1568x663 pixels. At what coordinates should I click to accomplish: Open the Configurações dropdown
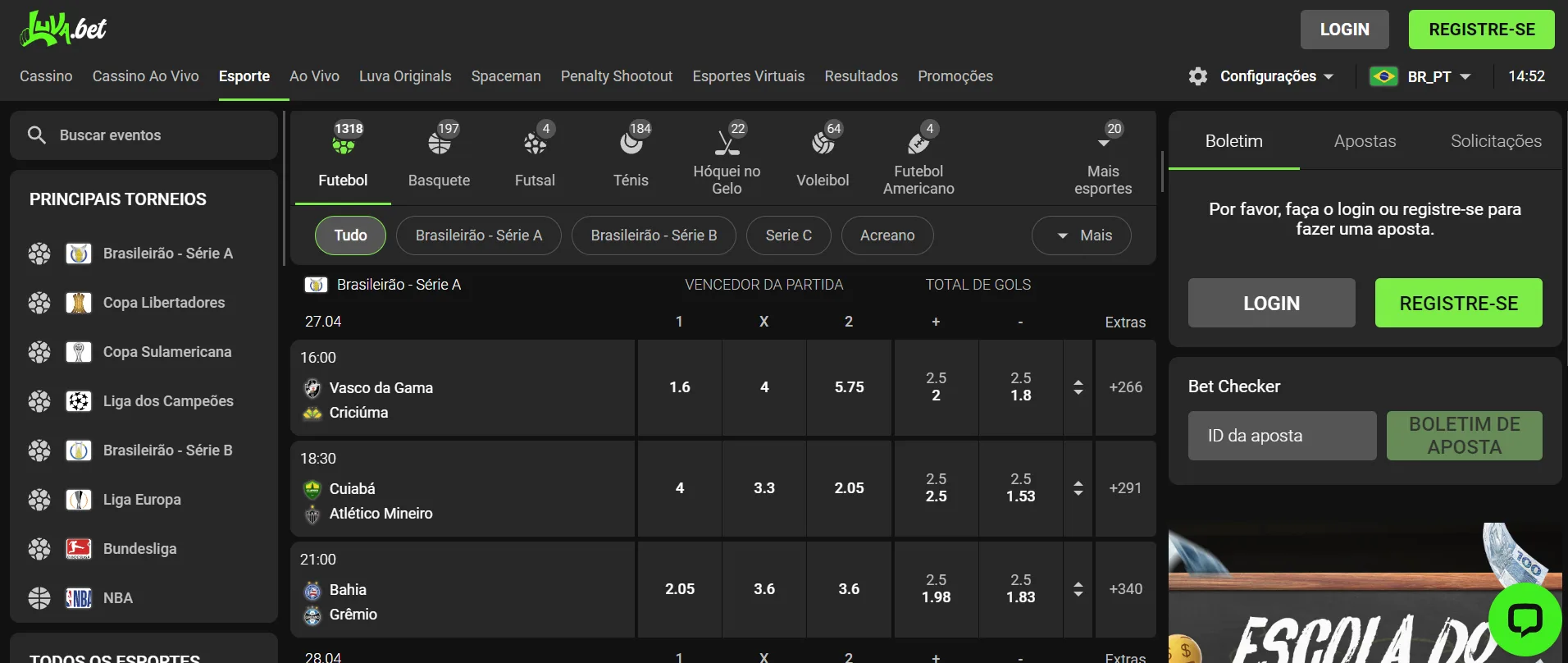point(1261,76)
